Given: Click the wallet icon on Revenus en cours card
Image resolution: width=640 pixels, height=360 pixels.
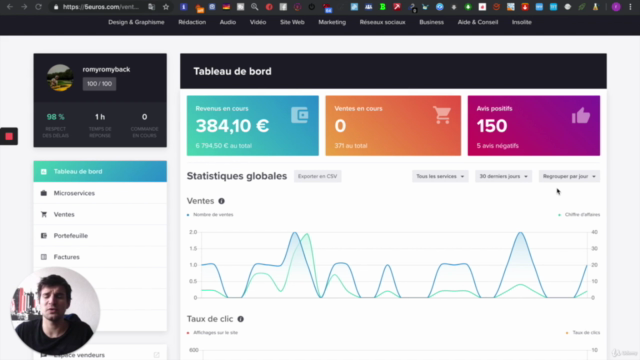Looking at the screenshot, I should click(300, 115).
